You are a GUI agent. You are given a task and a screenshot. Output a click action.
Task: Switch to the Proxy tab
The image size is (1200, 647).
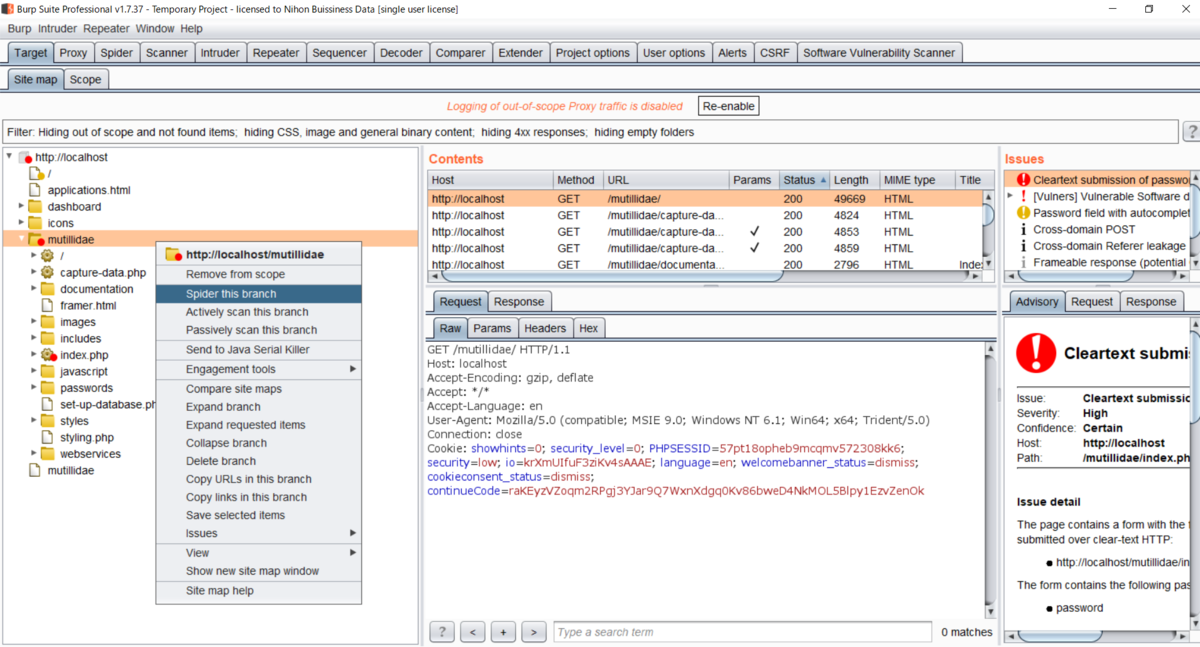click(x=73, y=53)
